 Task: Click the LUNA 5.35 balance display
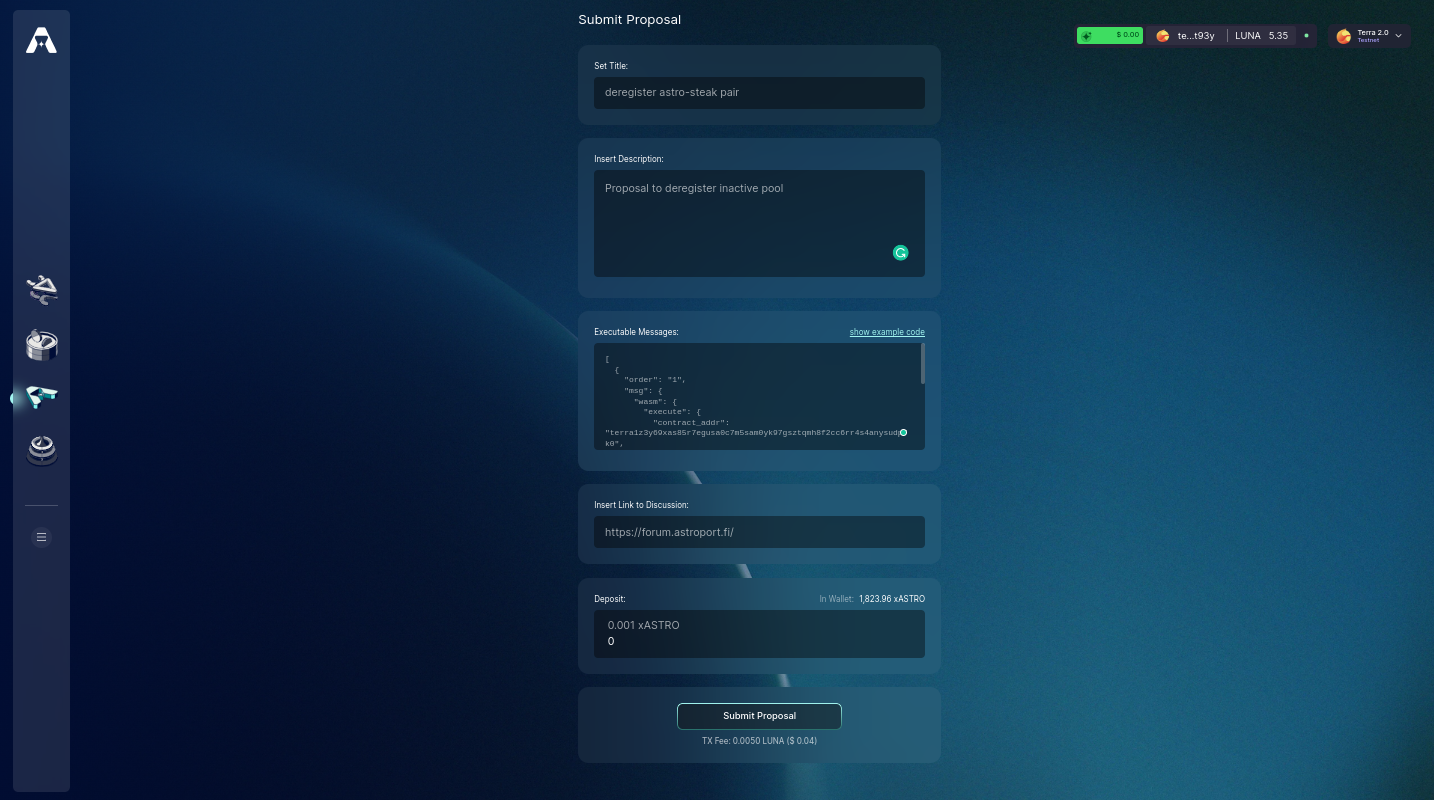tap(1261, 36)
